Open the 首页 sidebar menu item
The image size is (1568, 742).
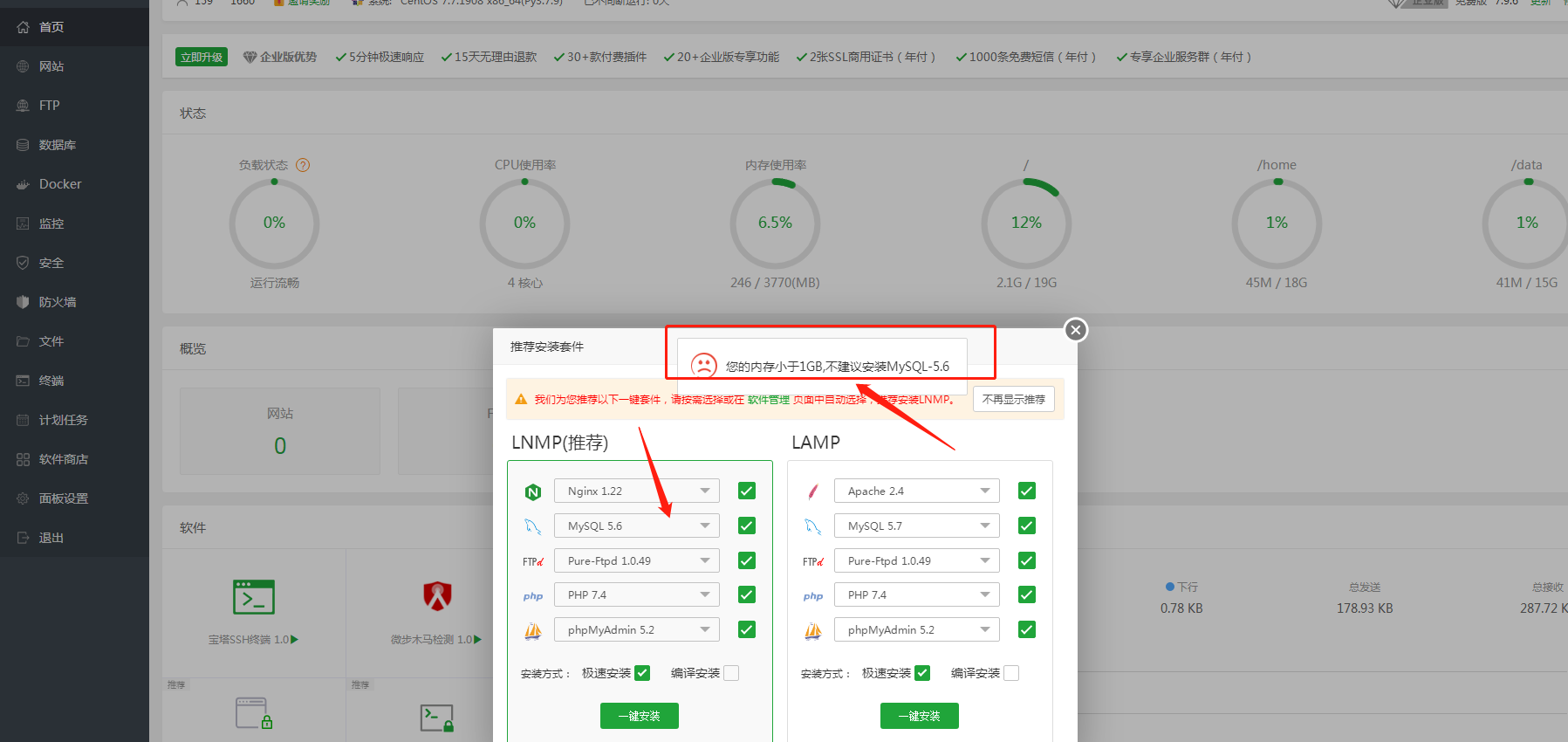(74, 27)
